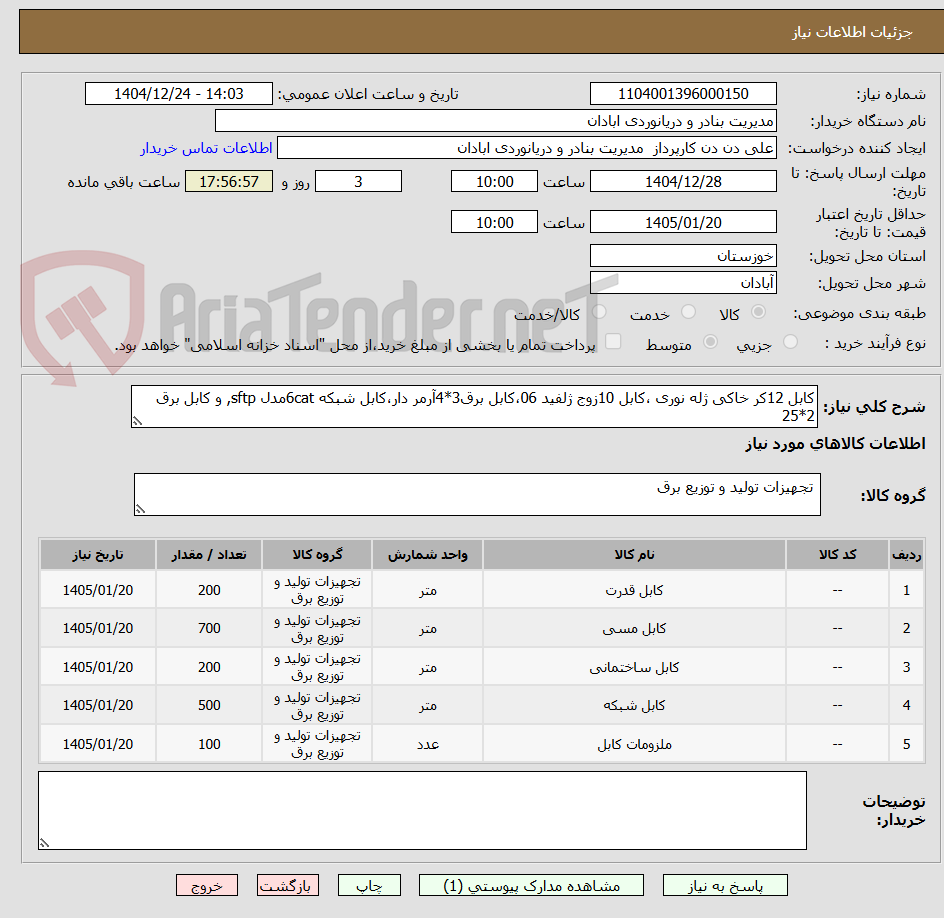Screen dimensions: 944x918
Task: Select the جزیی purchase type radio
Action: pos(790,342)
